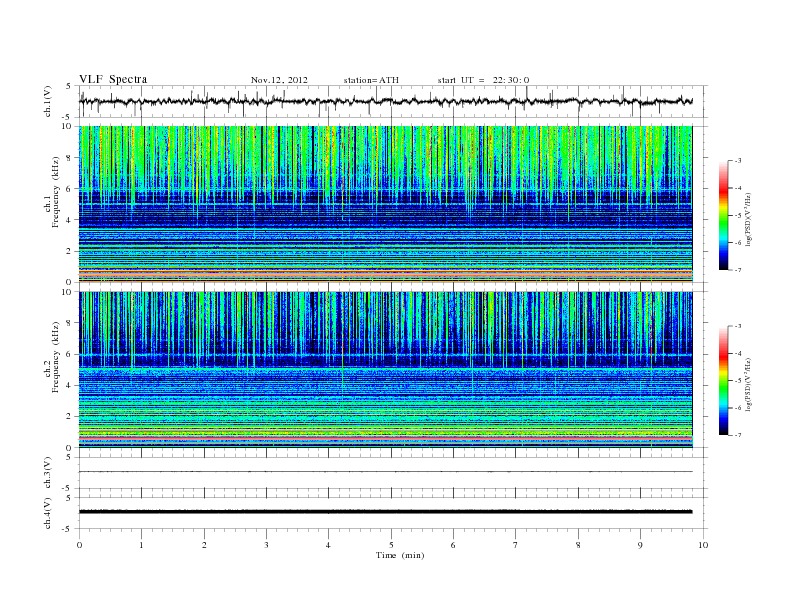Click the ch.1 color bar 'log(PSD)(V²/Hz)' label
The image size is (792, 612).
[x=748, y=220]
